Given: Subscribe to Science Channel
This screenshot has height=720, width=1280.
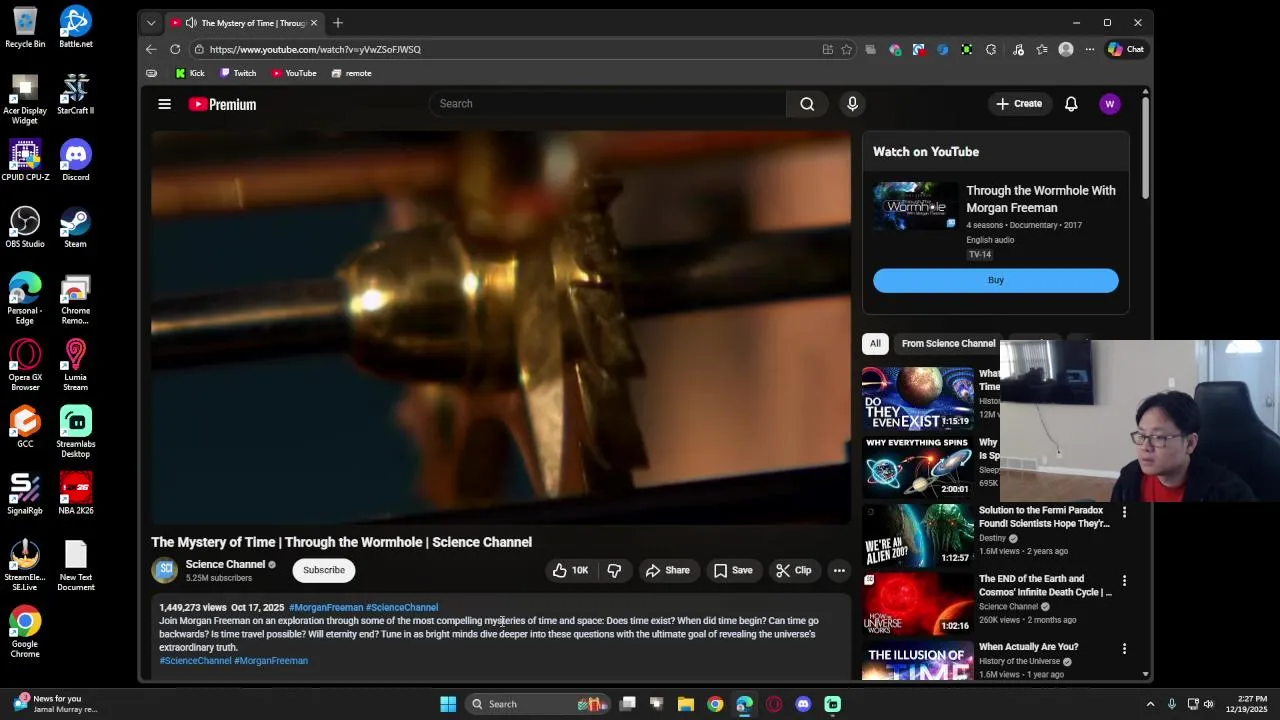Looking at the screenshot, I should 324,570.
